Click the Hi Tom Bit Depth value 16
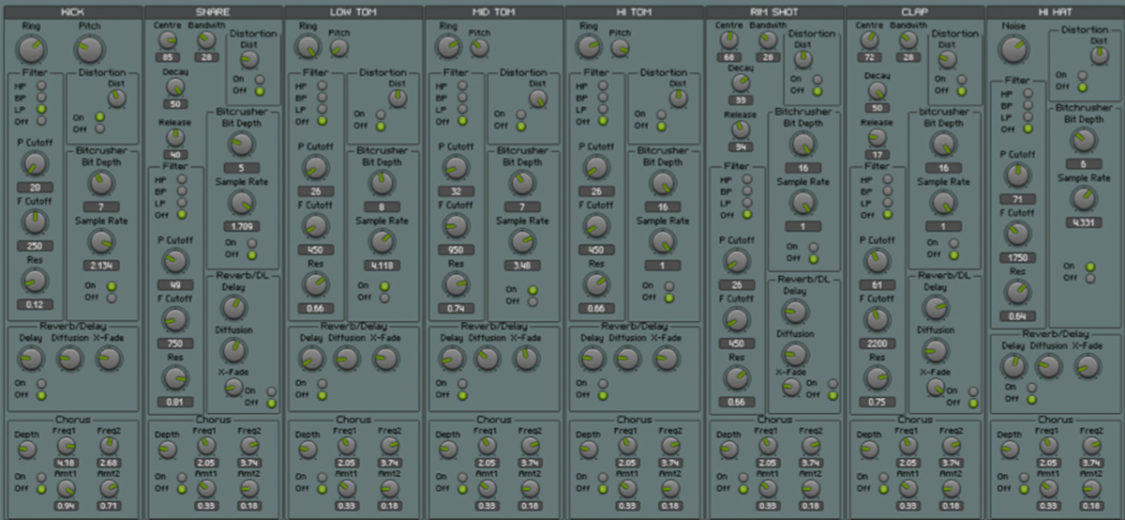 (663, 207)
